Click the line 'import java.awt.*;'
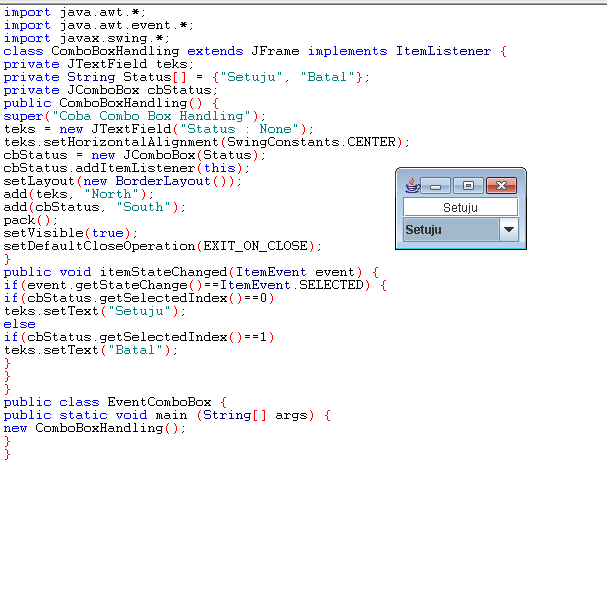This screenshot has height=590, width=607. [x=75, y=12]
